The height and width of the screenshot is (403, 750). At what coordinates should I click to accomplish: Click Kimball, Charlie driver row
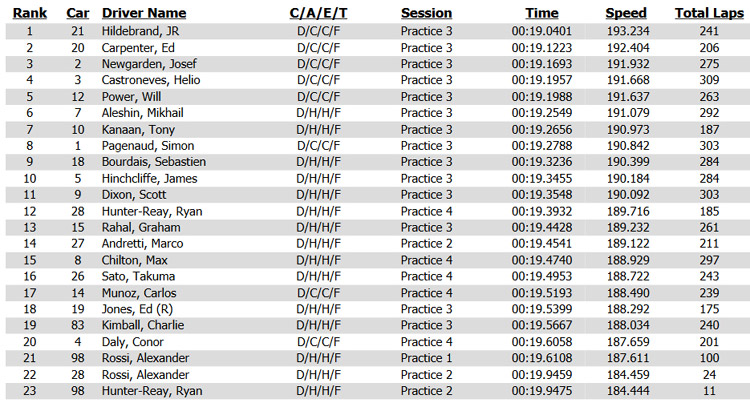375,326
